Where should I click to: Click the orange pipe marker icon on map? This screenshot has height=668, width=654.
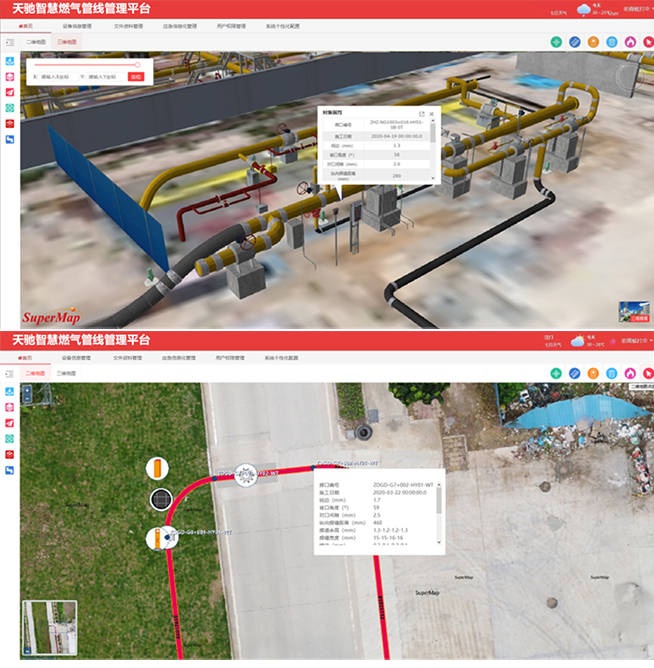(x=158, y=468)
